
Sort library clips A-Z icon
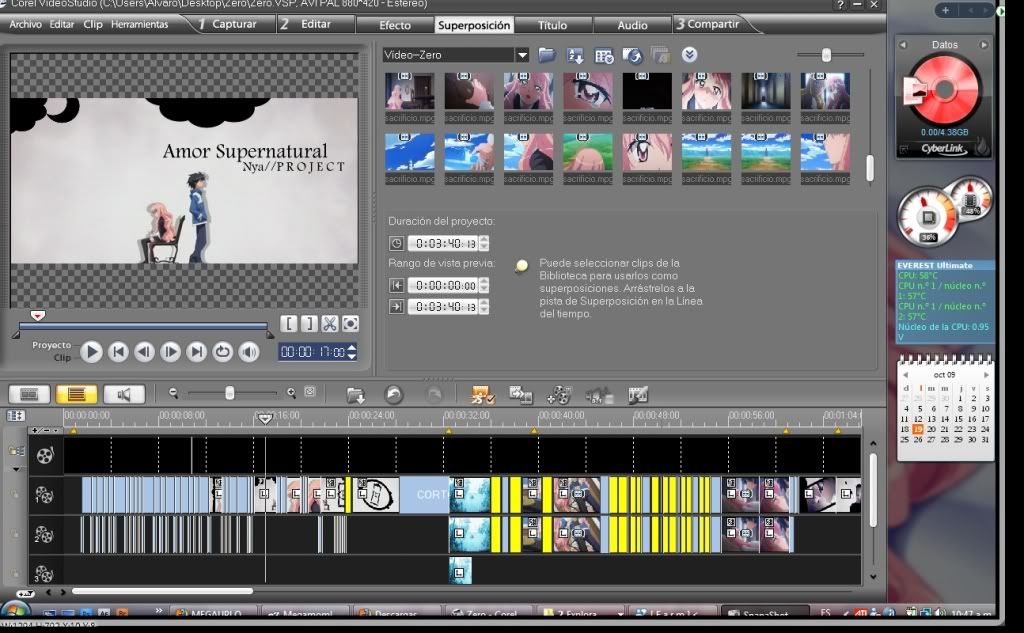[x=575, y=56]
